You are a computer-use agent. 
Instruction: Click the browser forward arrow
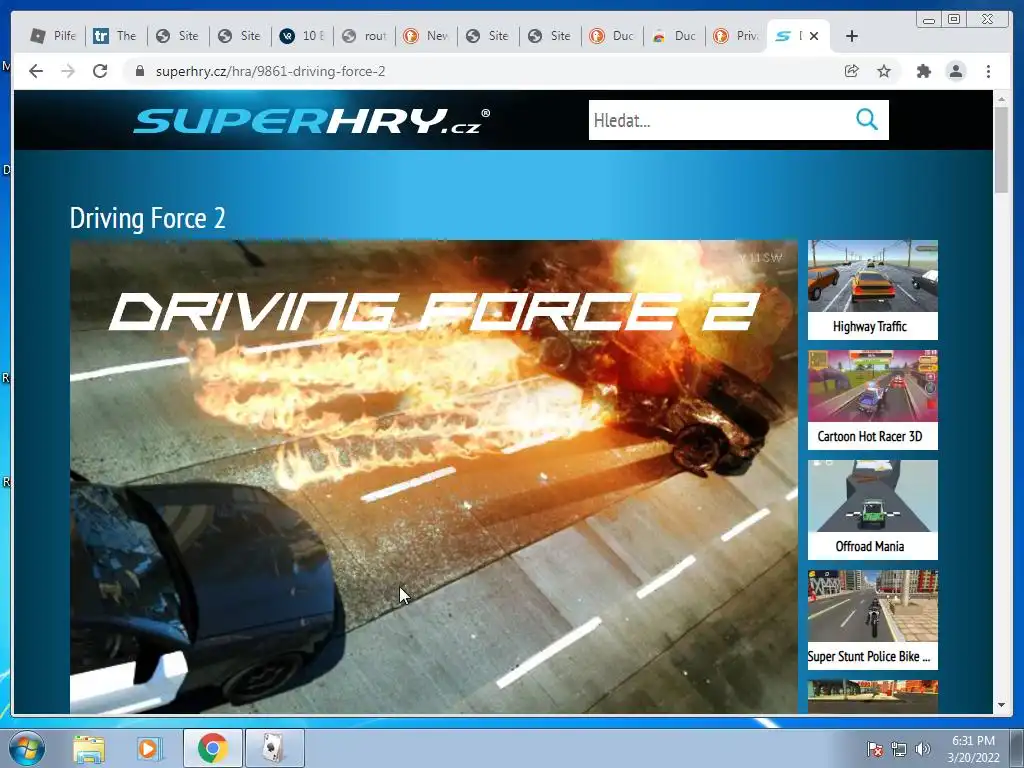(x=68, y=71)
